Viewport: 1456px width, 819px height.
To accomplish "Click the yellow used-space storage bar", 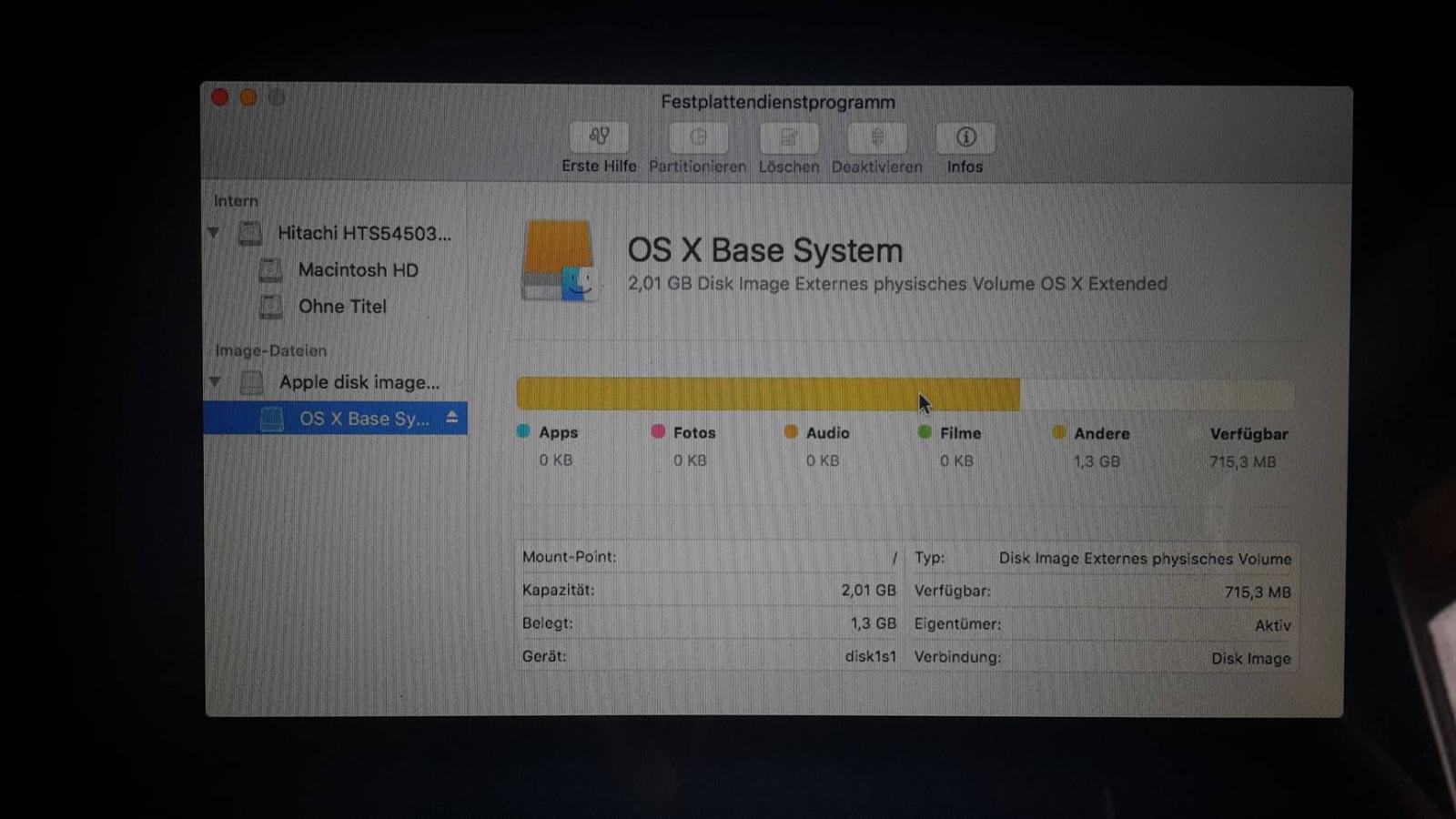I will 768,394.
